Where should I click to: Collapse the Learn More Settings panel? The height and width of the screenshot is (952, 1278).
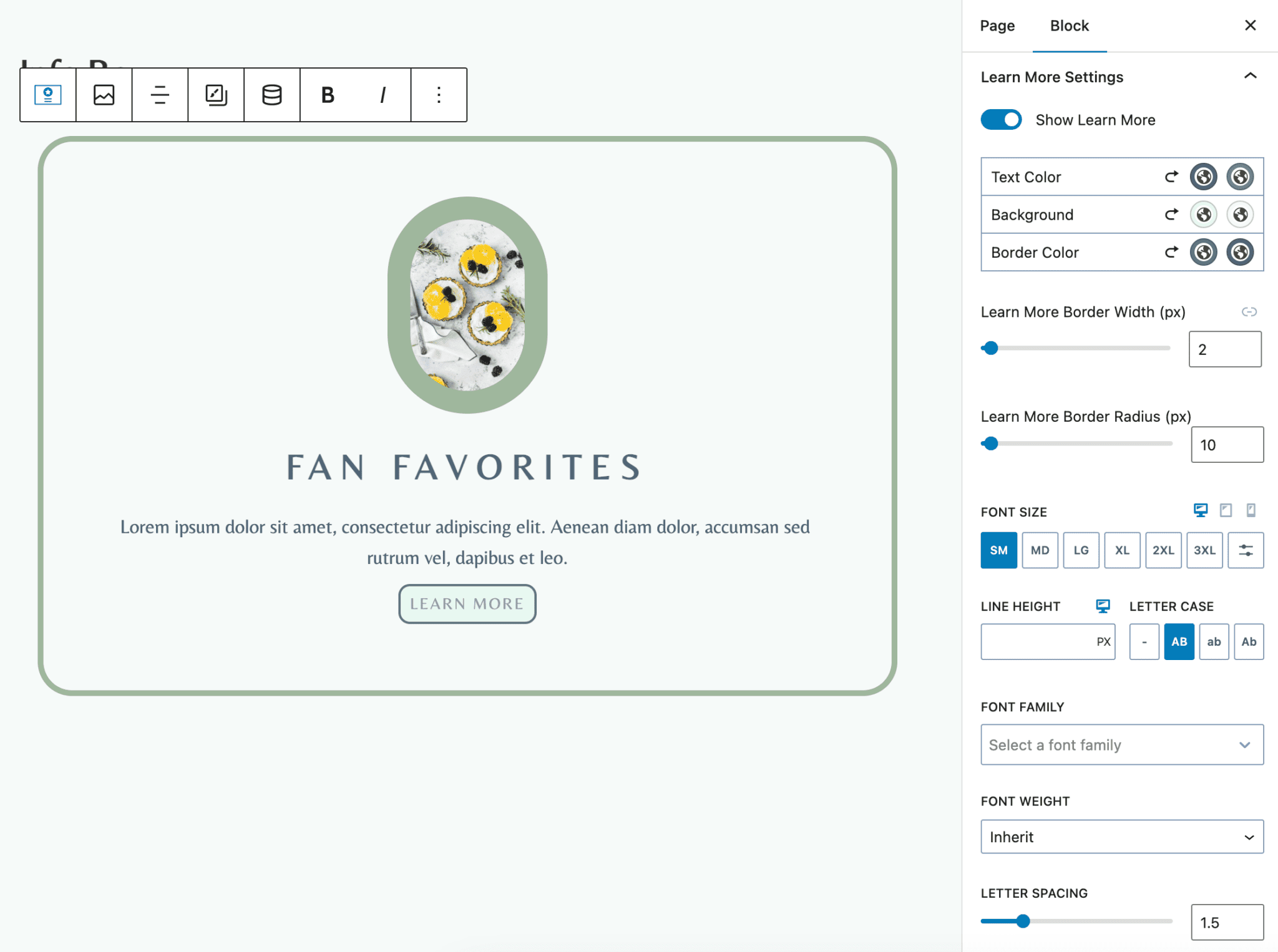coord(1250,76)
